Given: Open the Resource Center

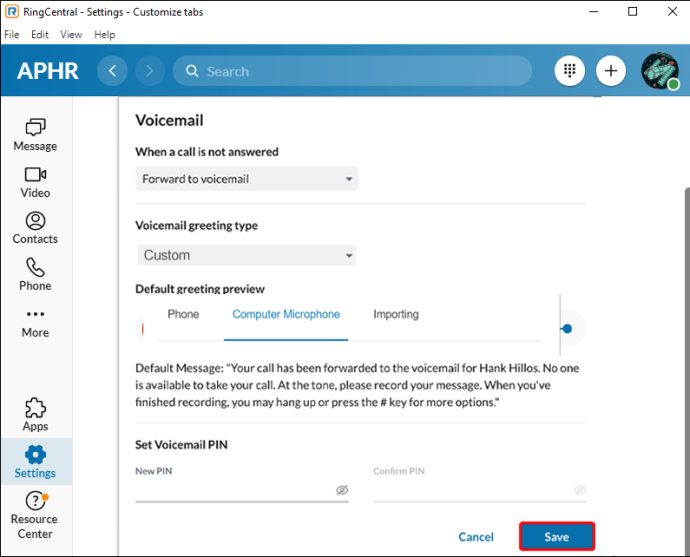Looking at the screenshot, I should pos(35,512).
